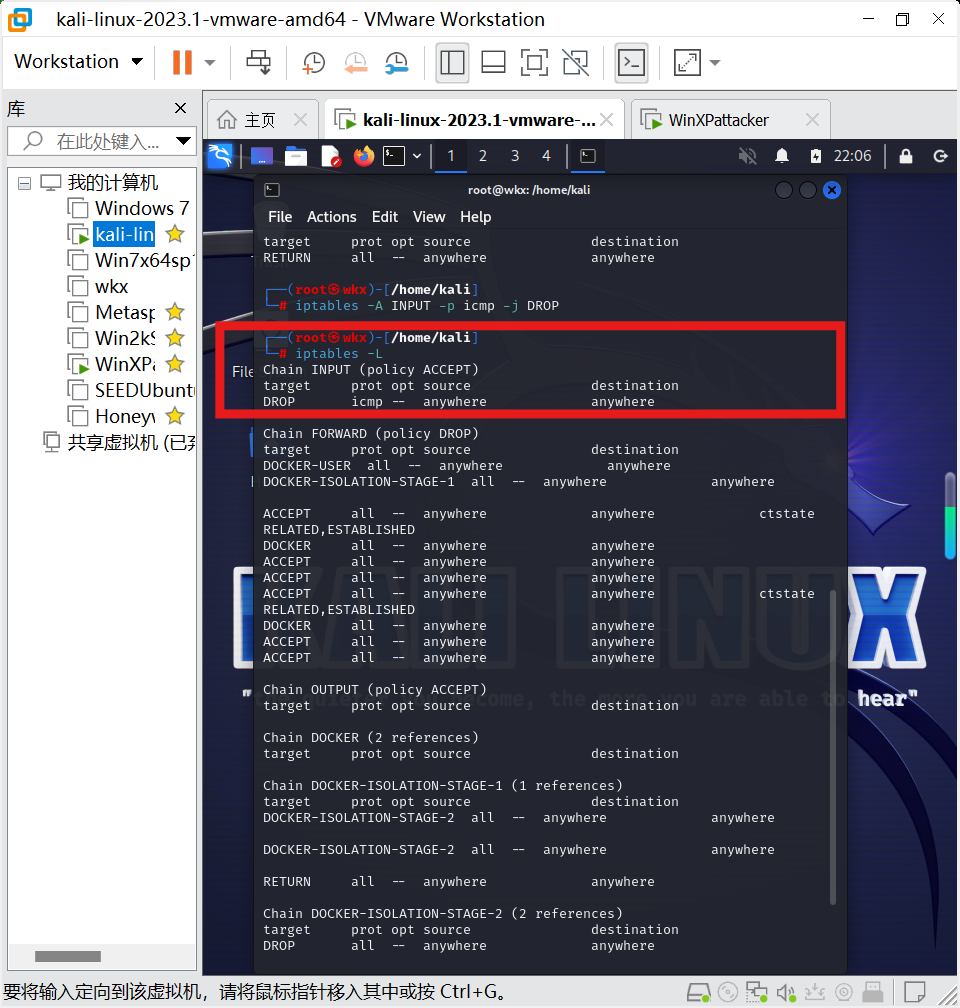Open the snapshot manager
Image resolution: width=960 pixels, height=1008 pixels.
coord(397,62)
